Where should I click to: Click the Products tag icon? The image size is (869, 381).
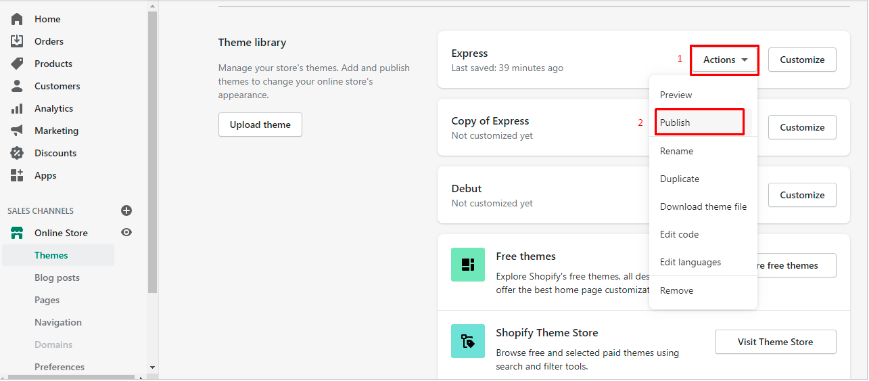(x=17, y=64)
